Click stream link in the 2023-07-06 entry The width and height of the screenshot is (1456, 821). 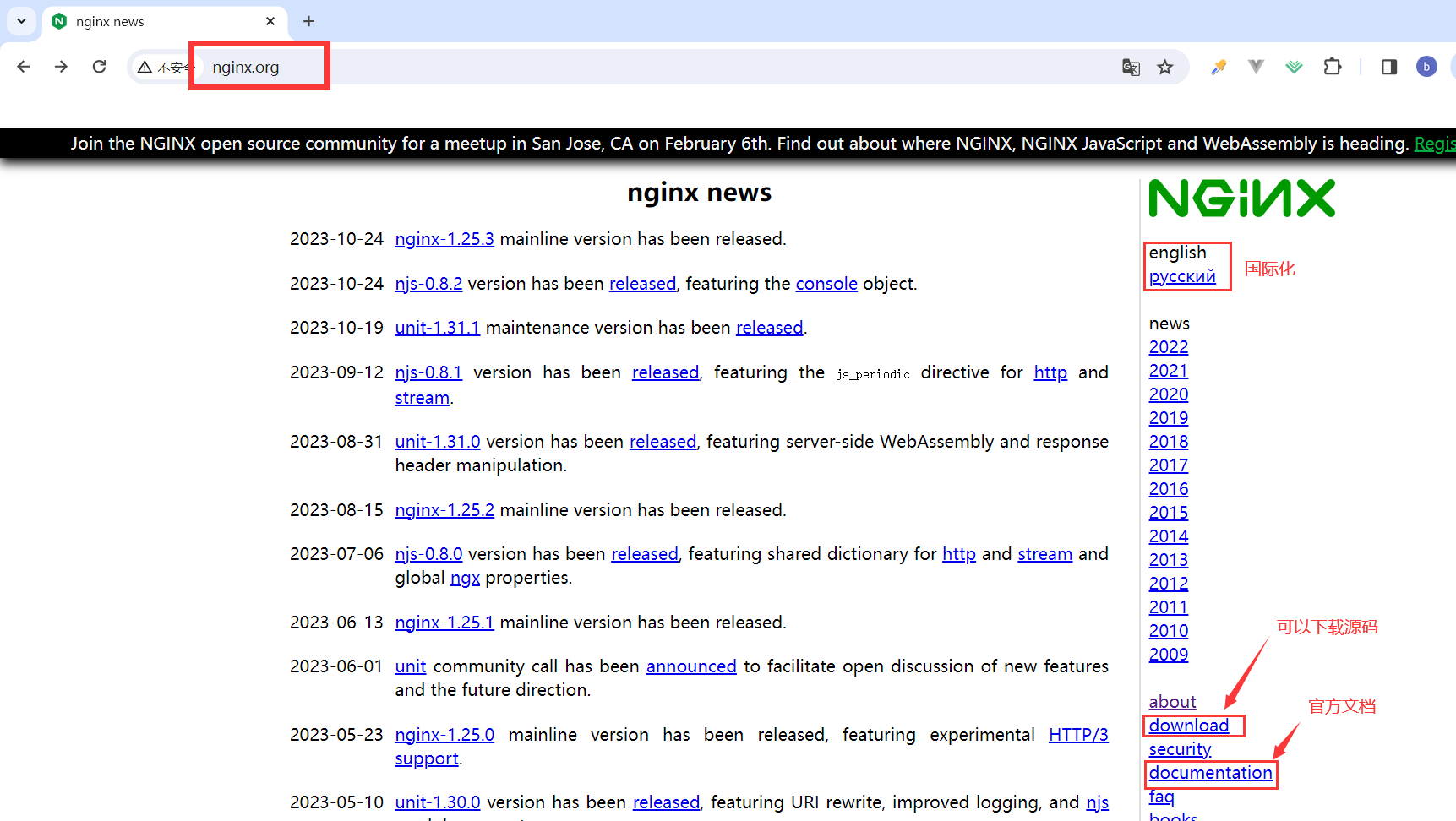(x=1045, y=554)
